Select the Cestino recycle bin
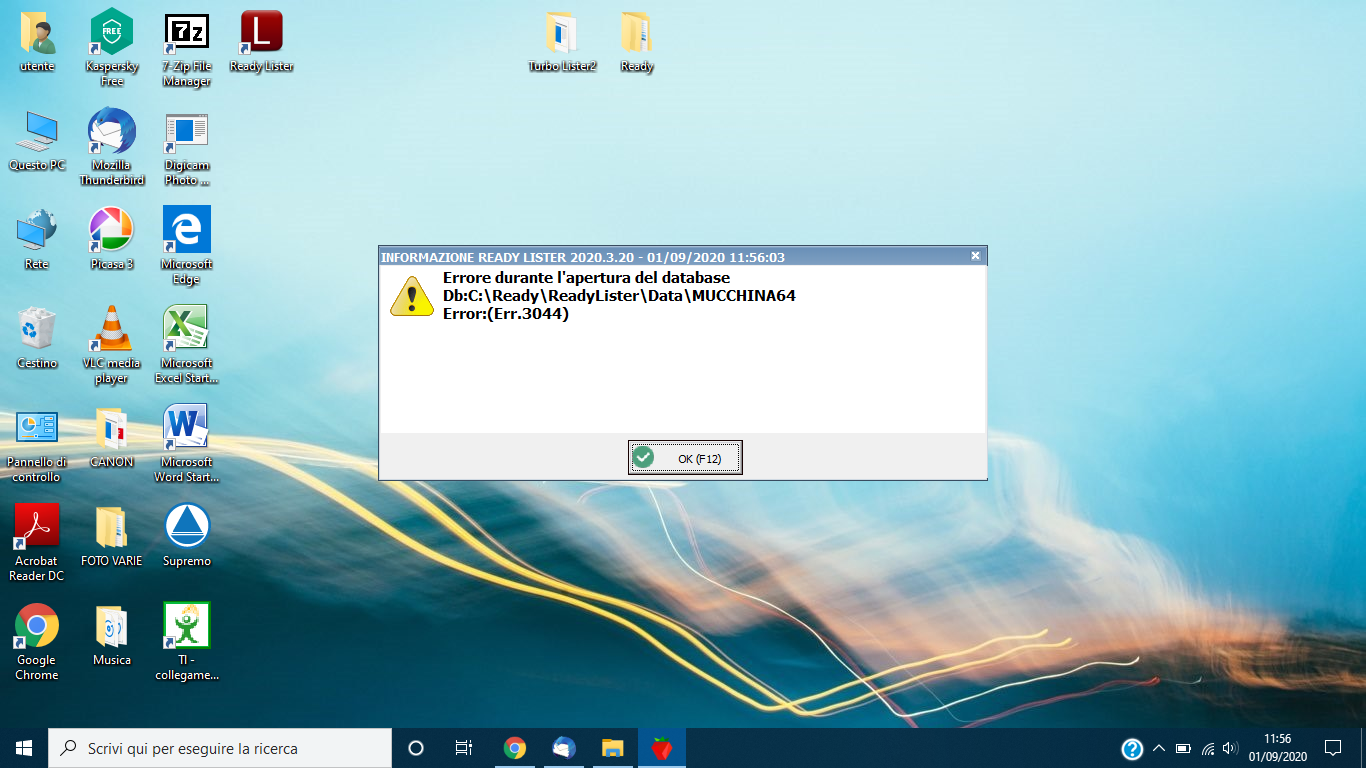 coord(37,339)
